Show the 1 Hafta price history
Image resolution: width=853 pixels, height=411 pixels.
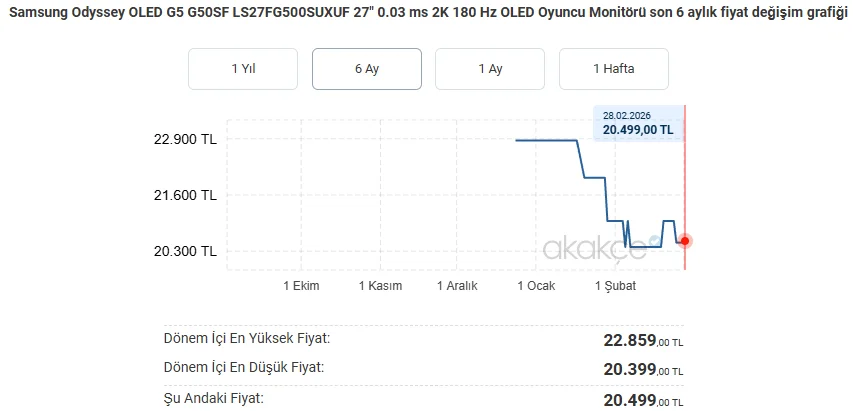[613, 69]
